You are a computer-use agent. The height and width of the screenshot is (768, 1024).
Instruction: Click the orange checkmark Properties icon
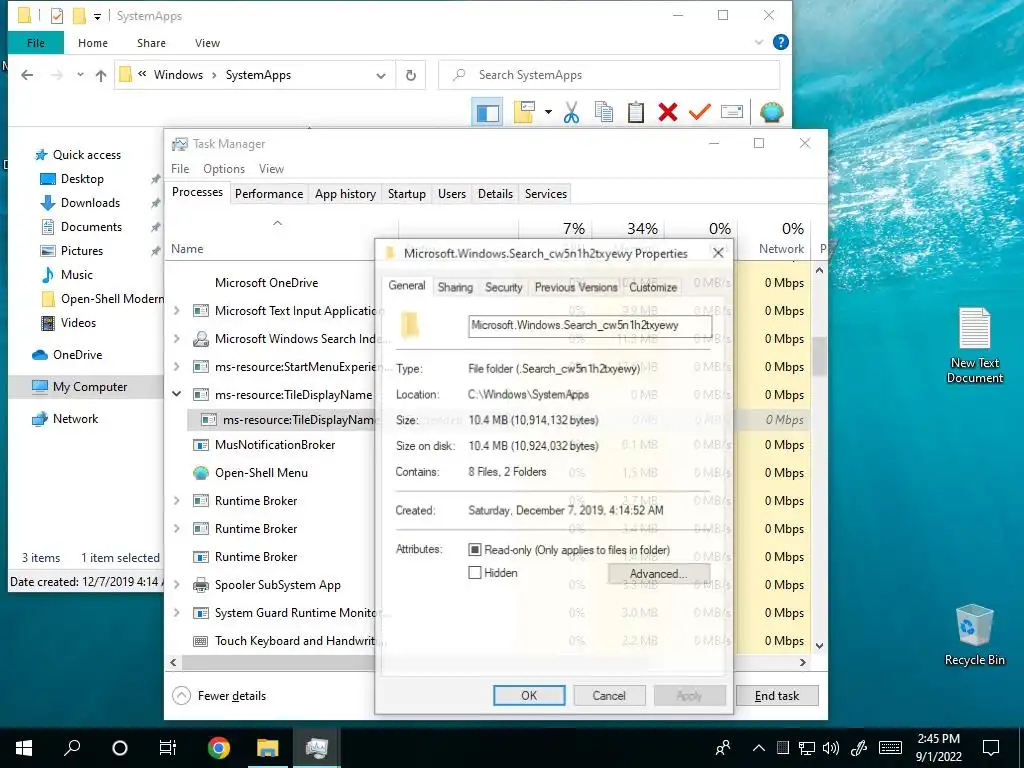tap(699, 112)
